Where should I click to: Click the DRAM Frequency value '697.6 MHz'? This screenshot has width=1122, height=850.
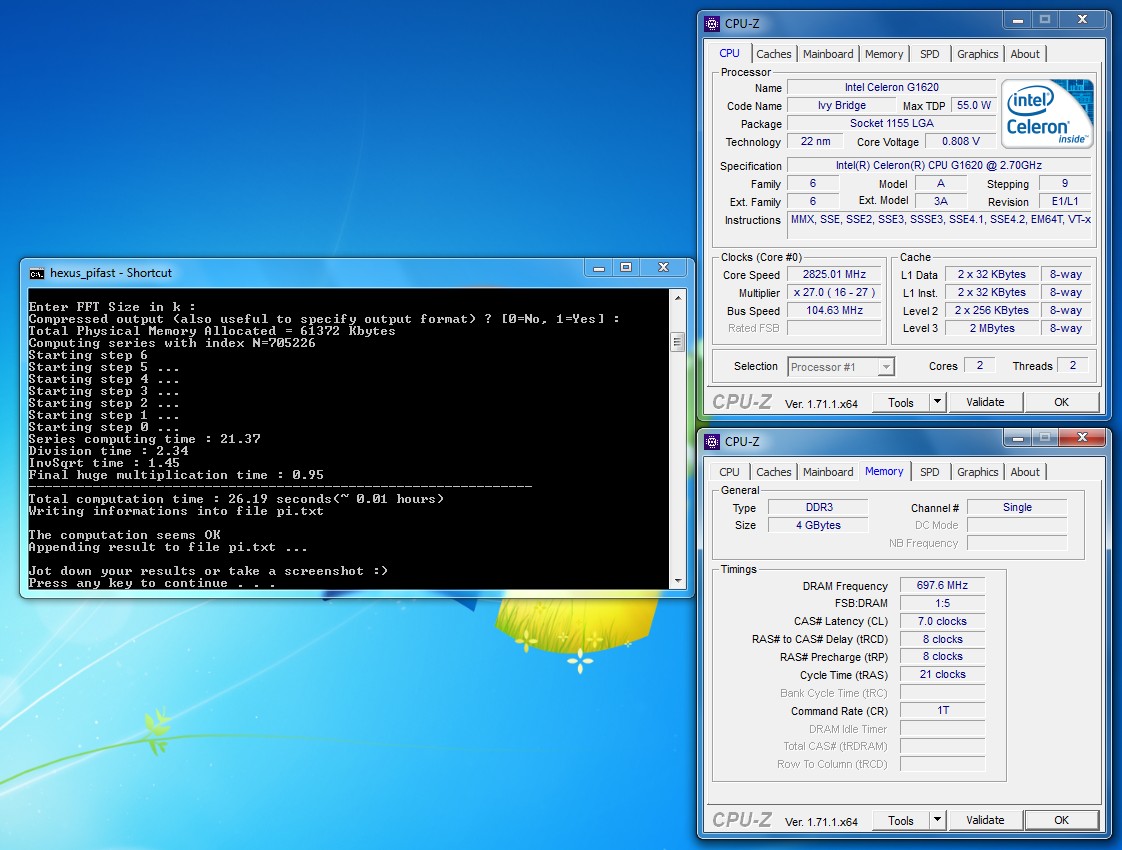click(942, 585)
